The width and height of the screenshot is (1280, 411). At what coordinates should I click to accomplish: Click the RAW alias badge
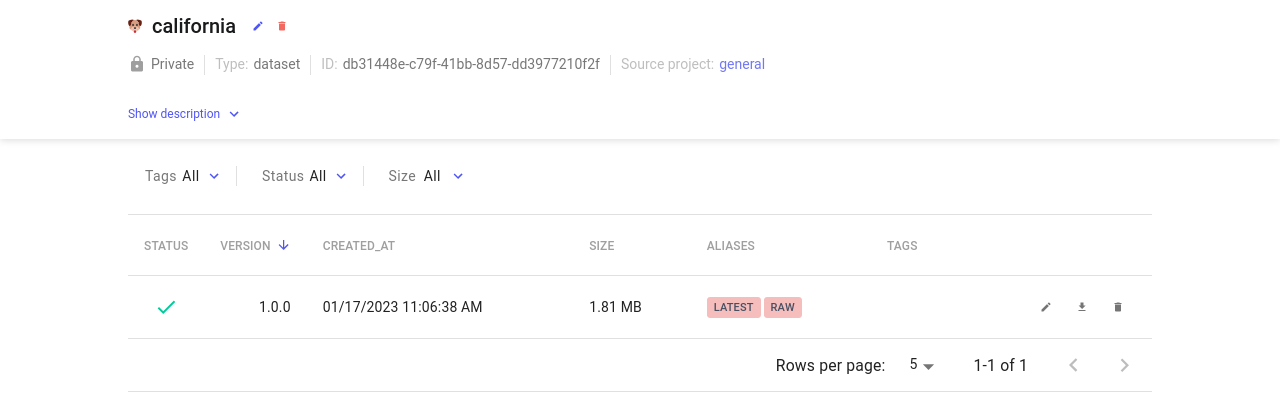click(783, 307)
